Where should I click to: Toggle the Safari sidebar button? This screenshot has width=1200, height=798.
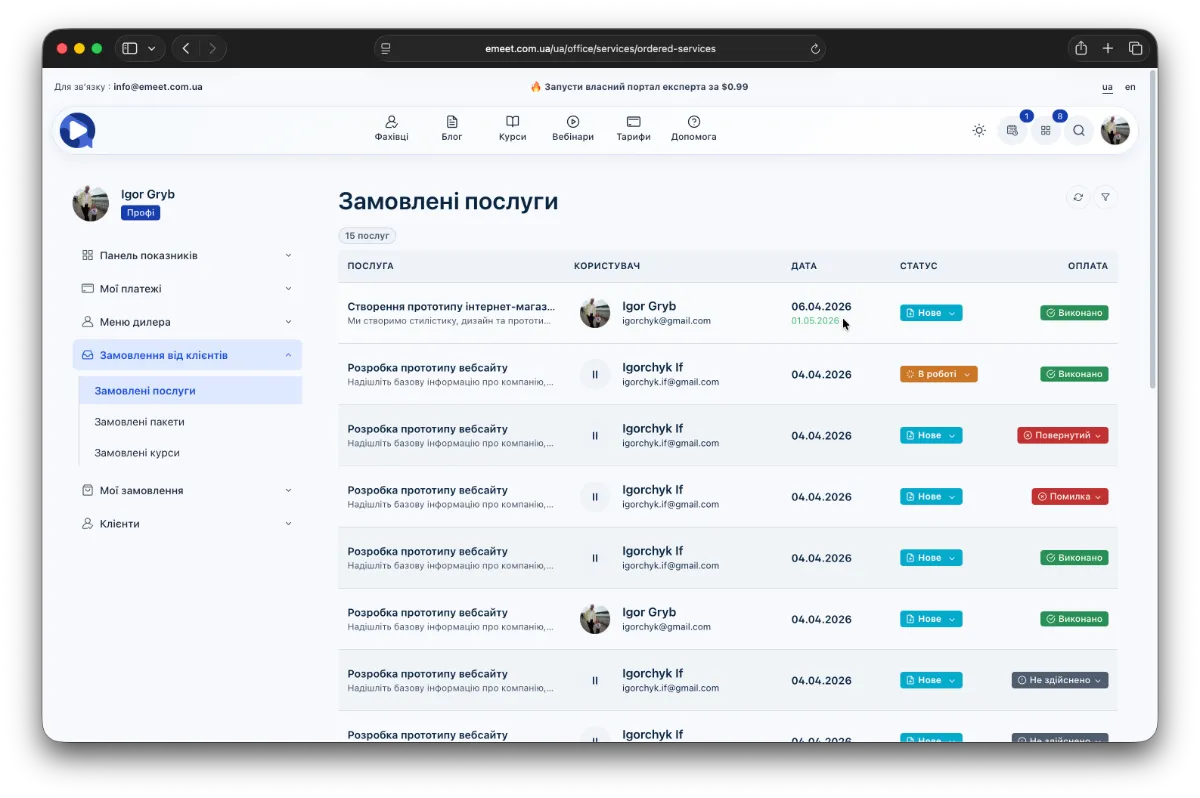click(129, 48)
